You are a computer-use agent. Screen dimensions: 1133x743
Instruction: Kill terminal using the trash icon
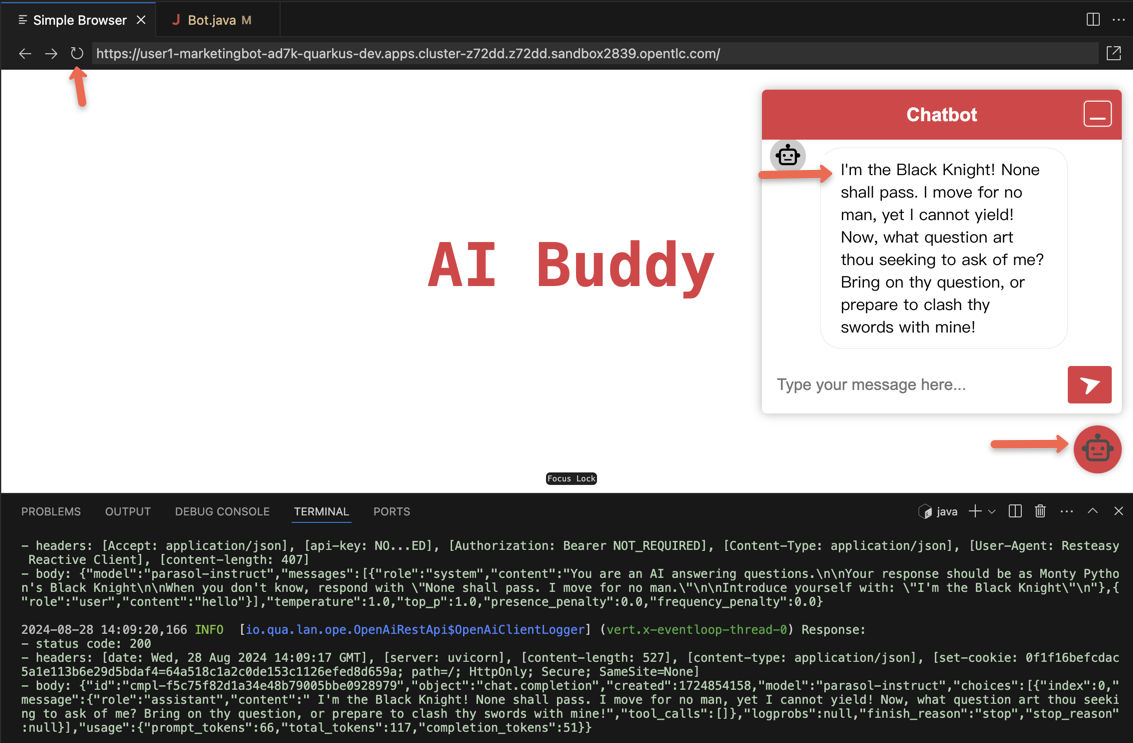[x=1040, y=512]
